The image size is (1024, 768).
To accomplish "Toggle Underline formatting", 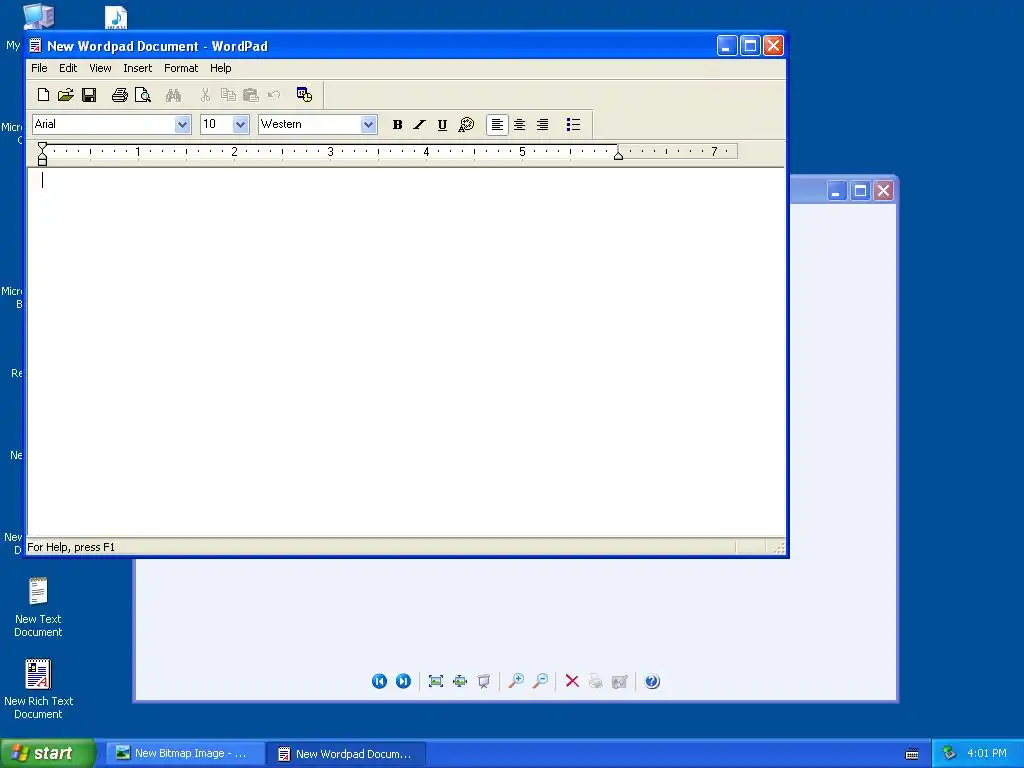I will click(x=442, y=125).
